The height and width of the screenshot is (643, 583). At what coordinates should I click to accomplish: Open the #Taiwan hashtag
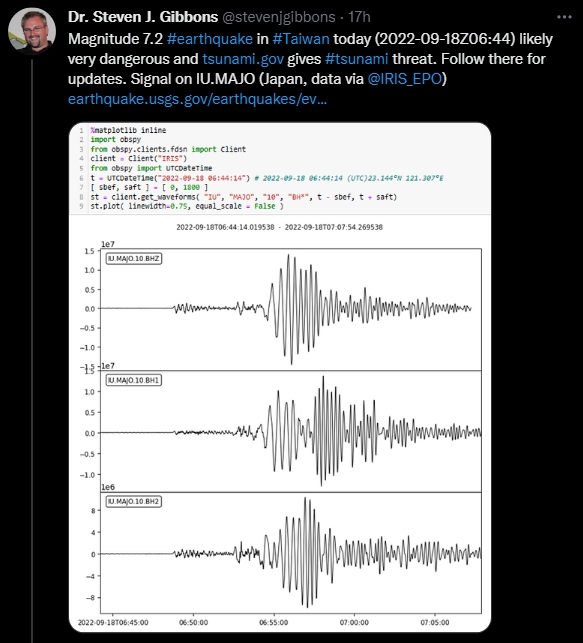(x=301, y=39)
